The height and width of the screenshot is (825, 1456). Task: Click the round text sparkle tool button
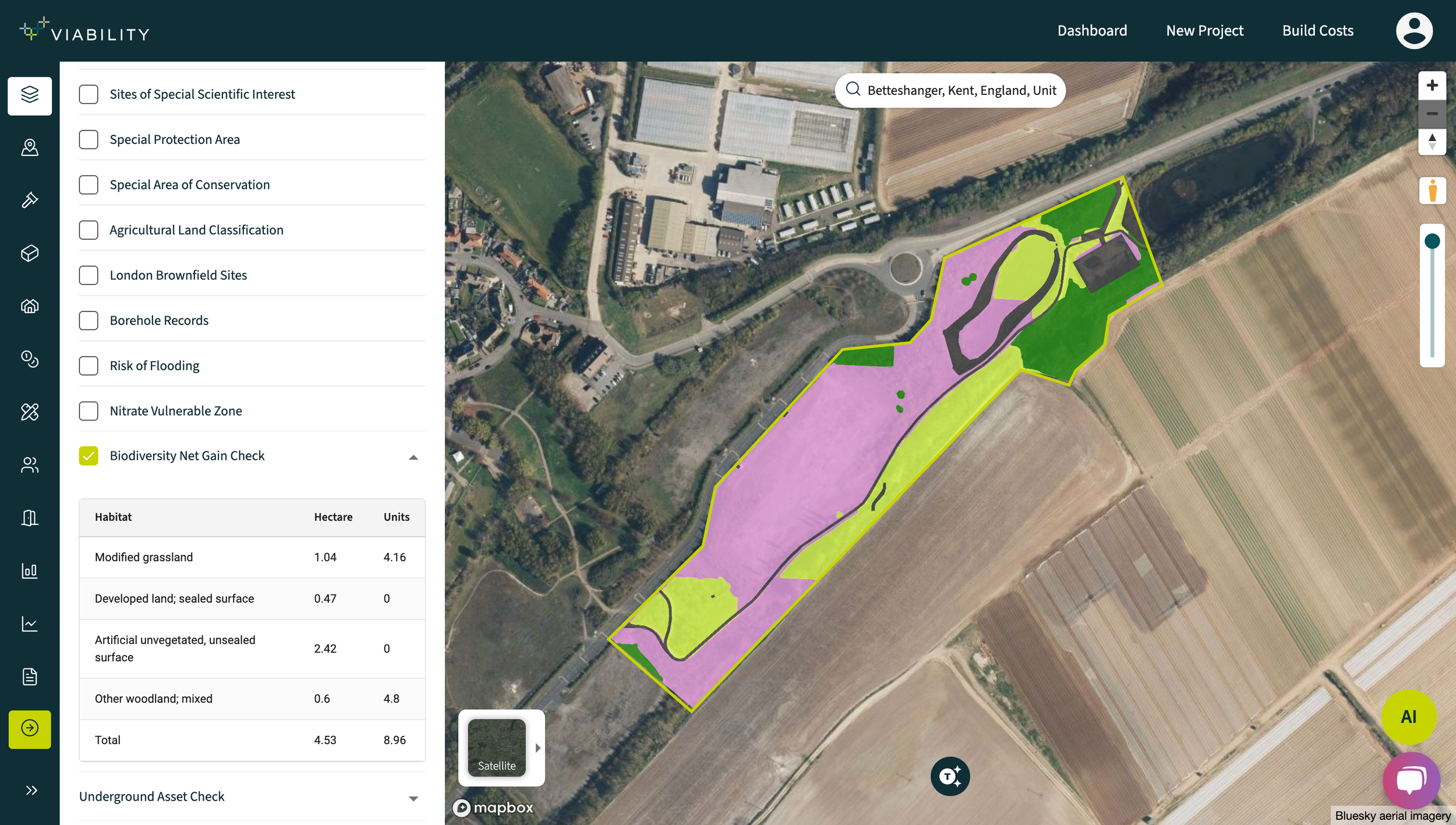(x=950, y=776)
